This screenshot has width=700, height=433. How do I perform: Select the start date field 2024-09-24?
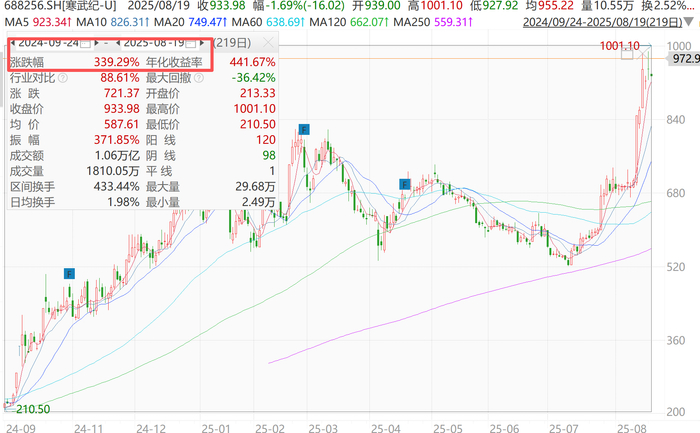(x=48, y=43)
